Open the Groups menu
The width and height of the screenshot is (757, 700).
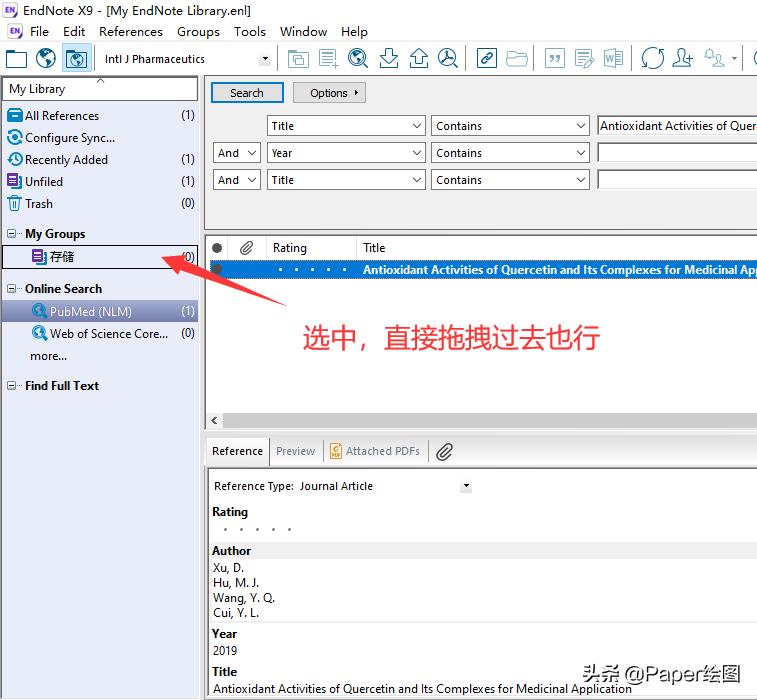[x=198, y=32]
